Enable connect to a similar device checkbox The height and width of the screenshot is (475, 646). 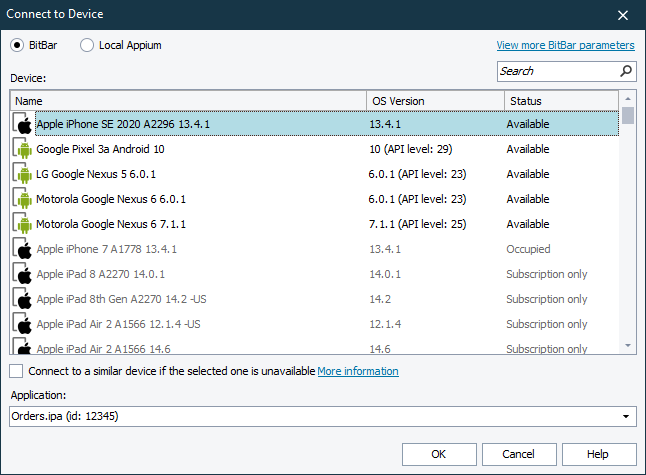[16, 371]
